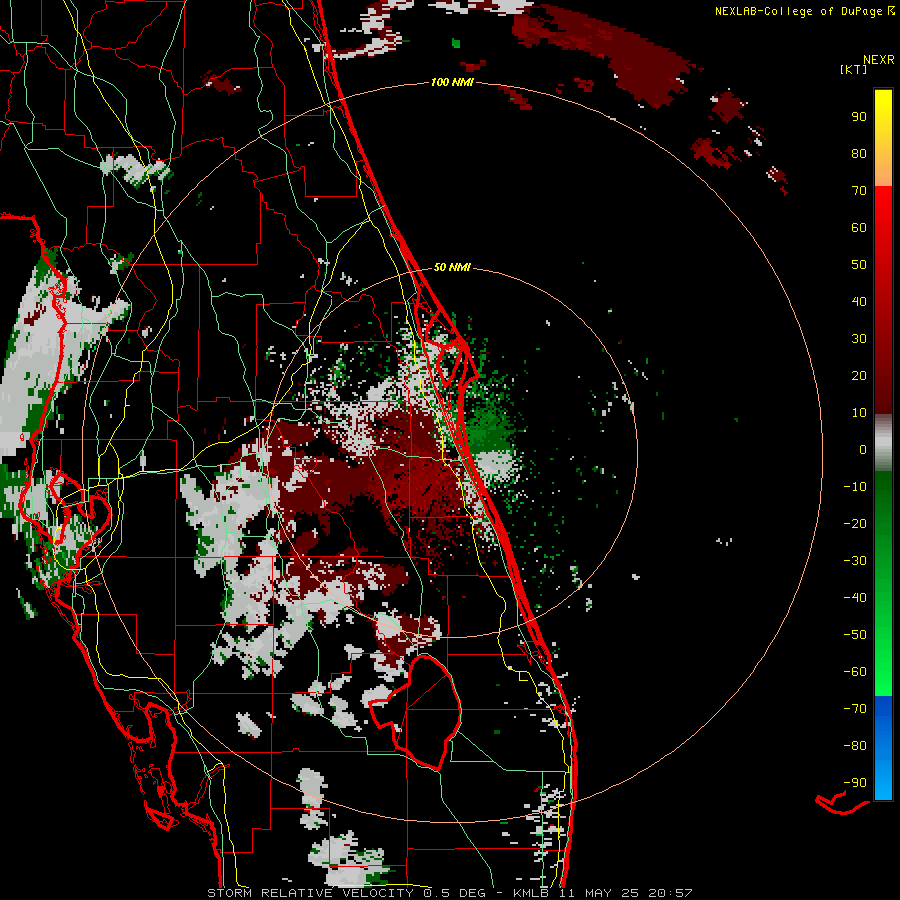The image size is (900, 900).
Task: Click the 30 value on velocity legend
Action: coord(859,339)
